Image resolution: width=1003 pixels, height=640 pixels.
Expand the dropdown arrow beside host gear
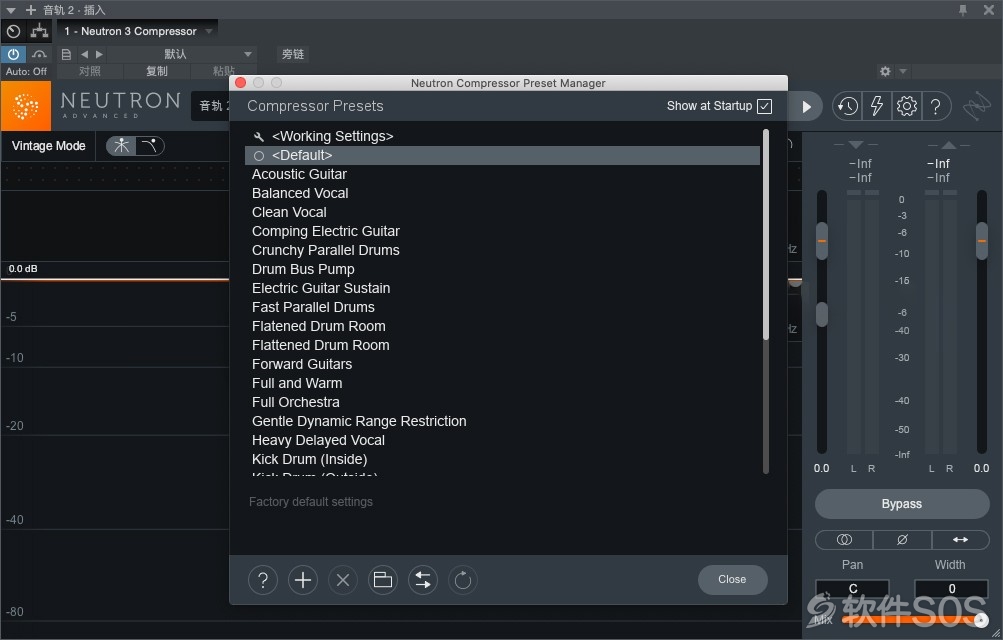[903, 71]
